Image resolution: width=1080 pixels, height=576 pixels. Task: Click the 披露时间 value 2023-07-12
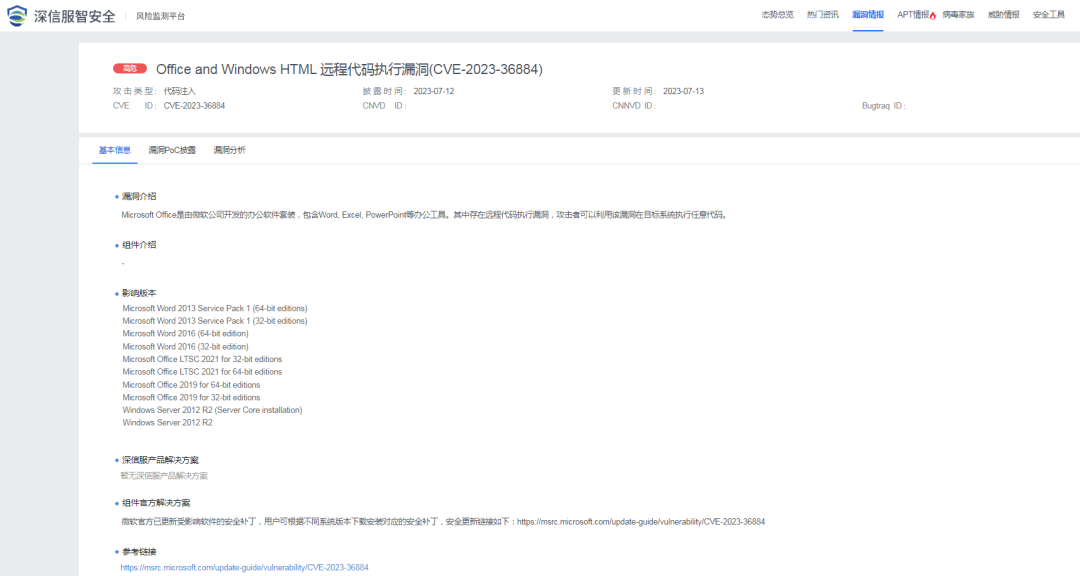tap(434, 91)
